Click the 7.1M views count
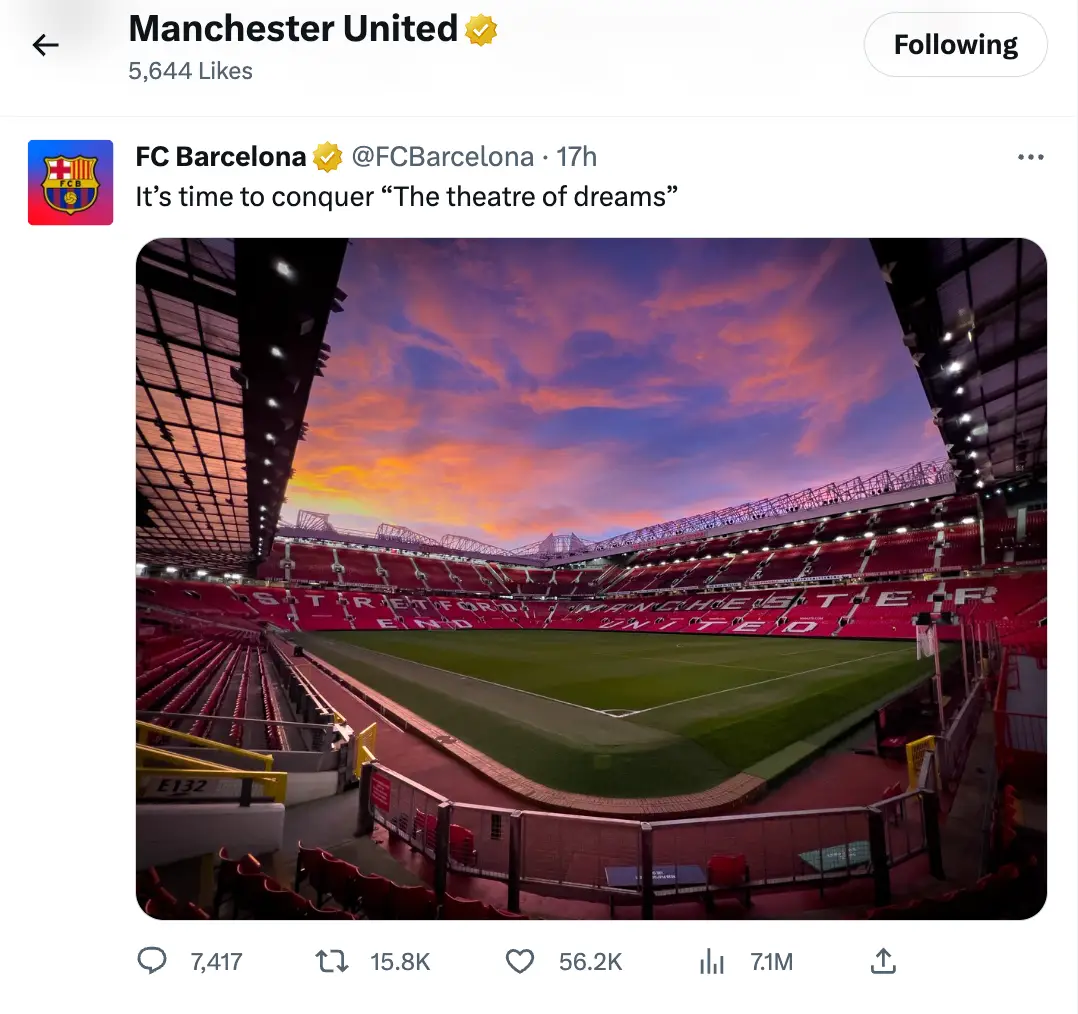This screenshot has height=1014, width=1078. [772, 961]
